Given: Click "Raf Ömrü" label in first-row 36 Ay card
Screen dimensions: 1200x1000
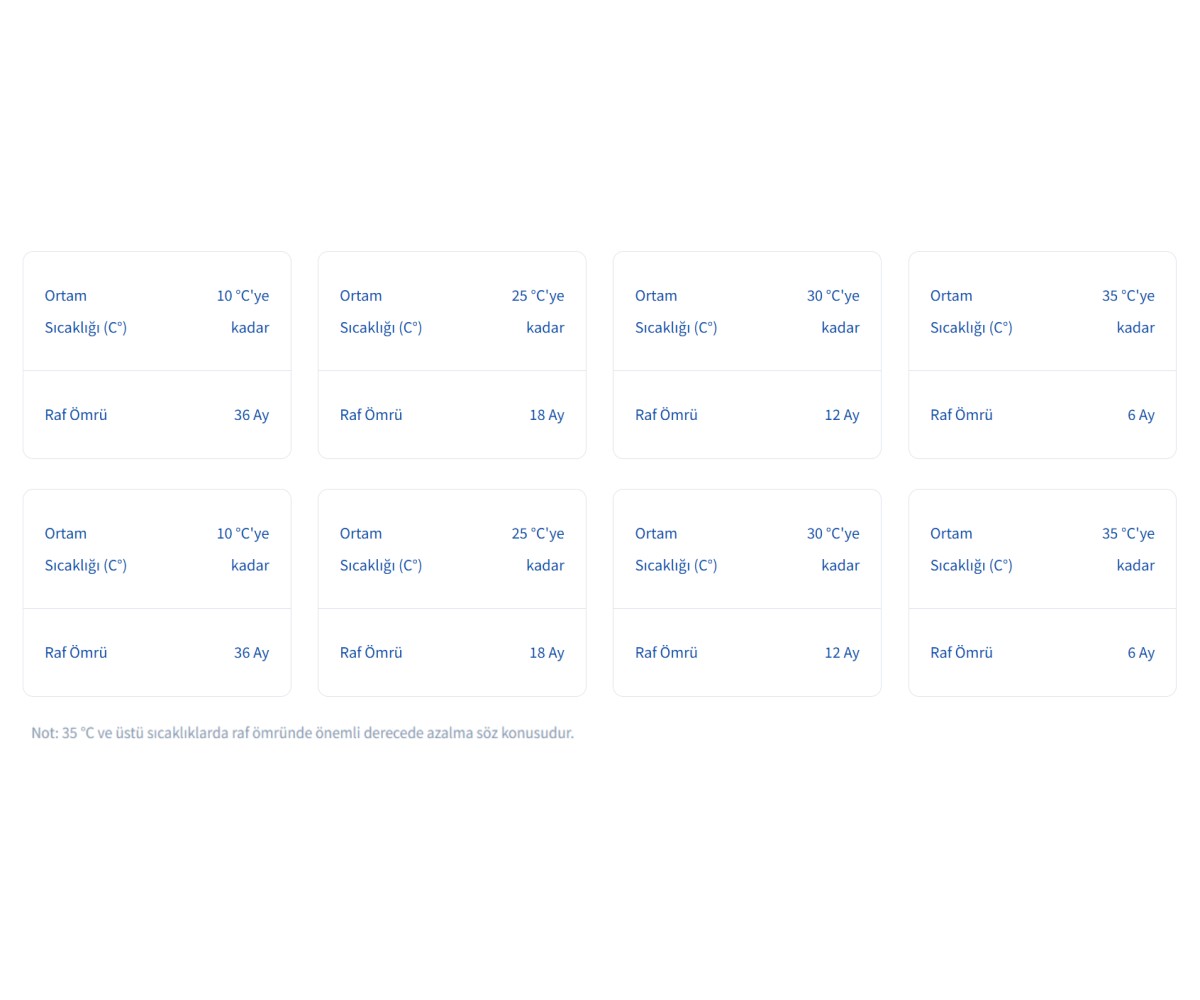Looking at the screenshot, I should pyautogui.click(x=76, y=415).
